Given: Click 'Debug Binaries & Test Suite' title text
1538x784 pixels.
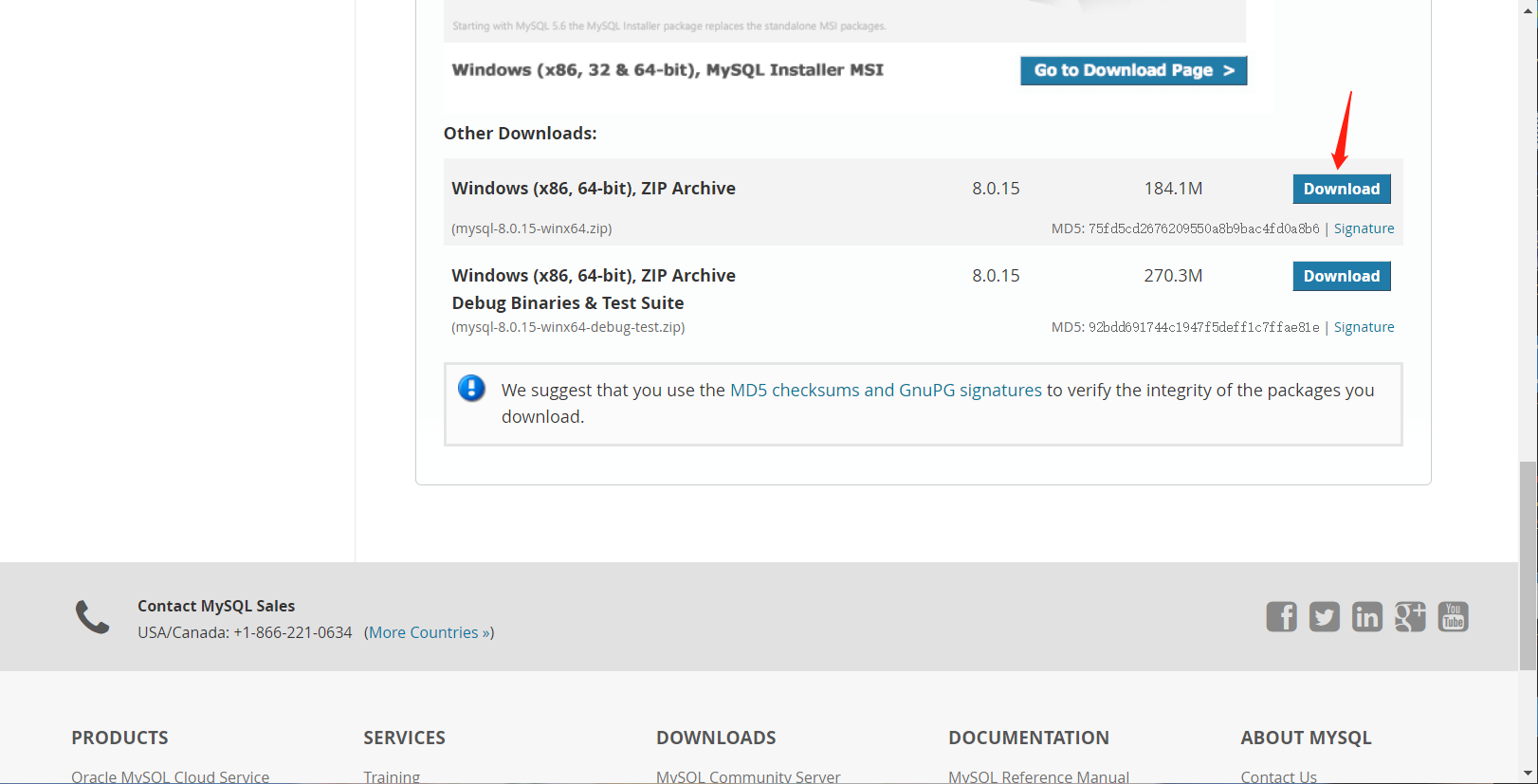Looking at the screenshot, I should click(x=568, y=302).
